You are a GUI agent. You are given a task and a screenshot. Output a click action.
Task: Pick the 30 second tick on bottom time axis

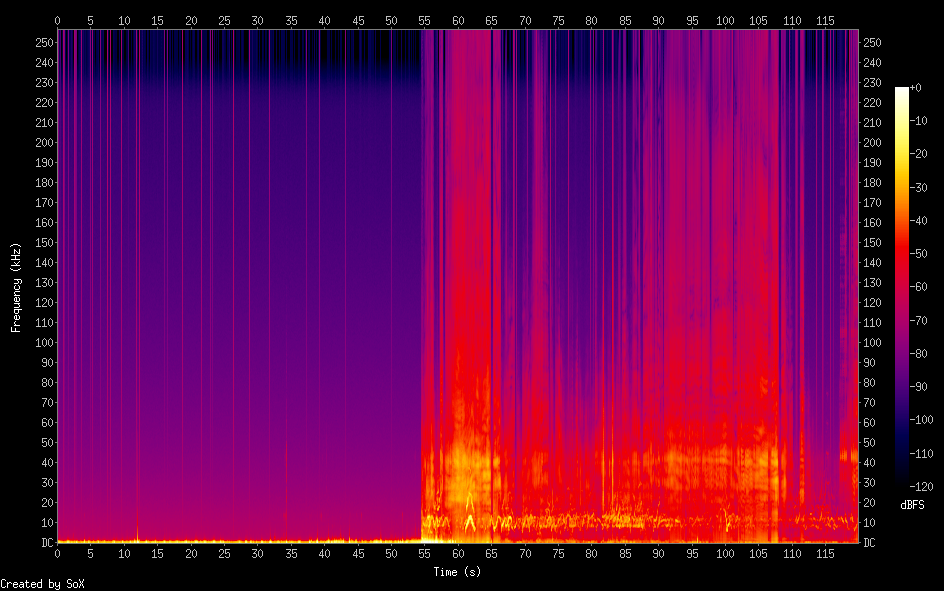coord(257,553)
